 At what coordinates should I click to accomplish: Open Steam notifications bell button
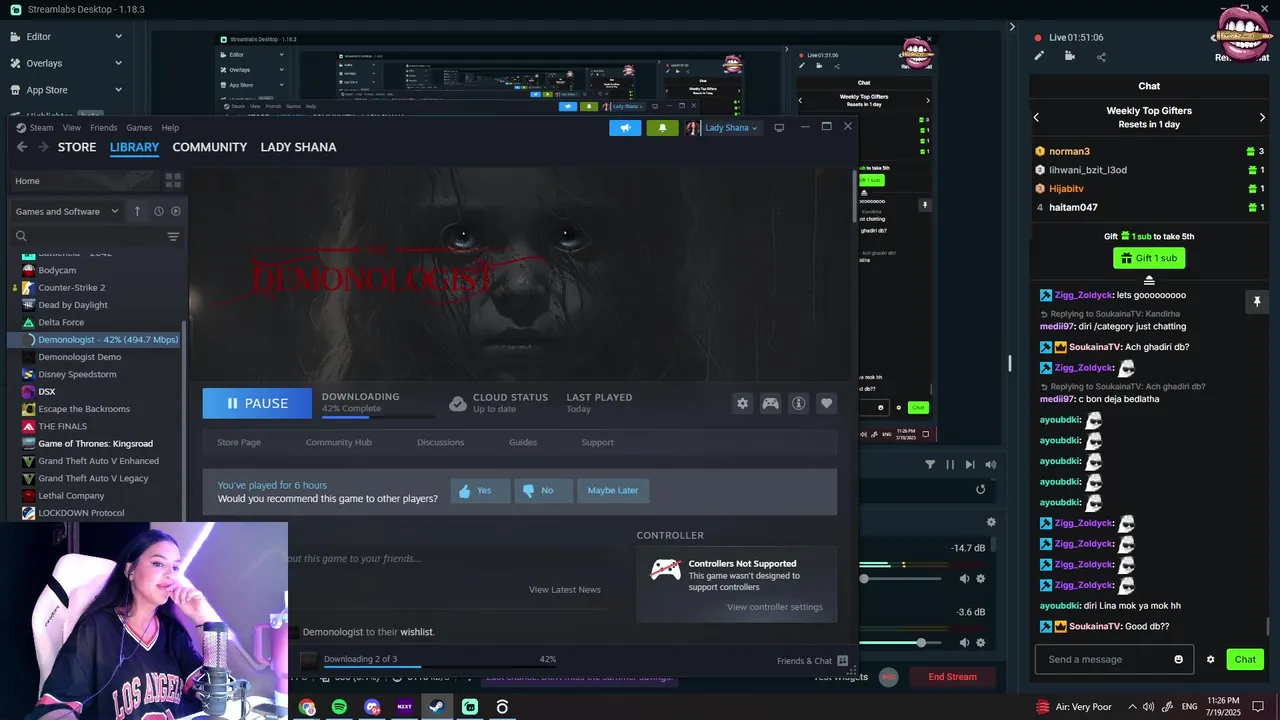[662, 128]
